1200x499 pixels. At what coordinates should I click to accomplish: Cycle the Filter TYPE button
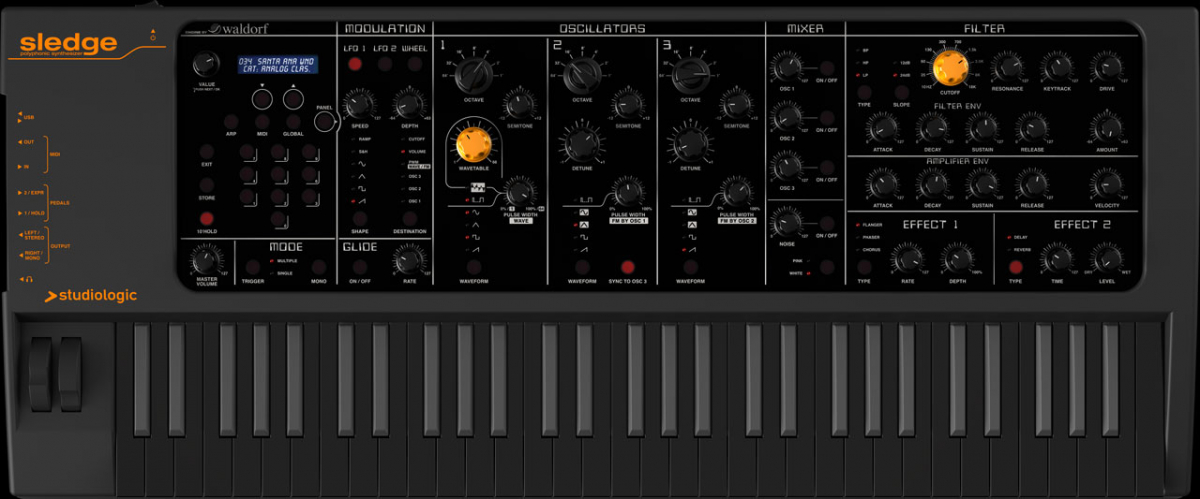(x=864, y=92)
